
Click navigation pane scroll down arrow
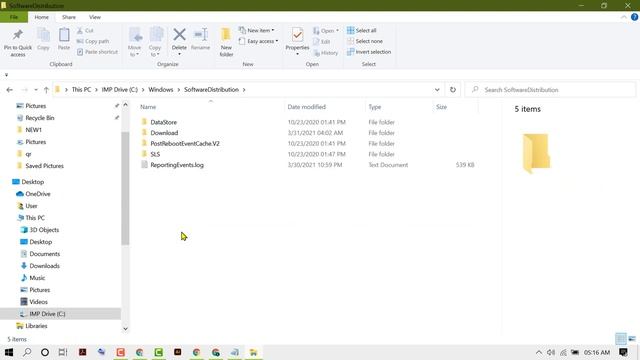[x=125, y=329]
